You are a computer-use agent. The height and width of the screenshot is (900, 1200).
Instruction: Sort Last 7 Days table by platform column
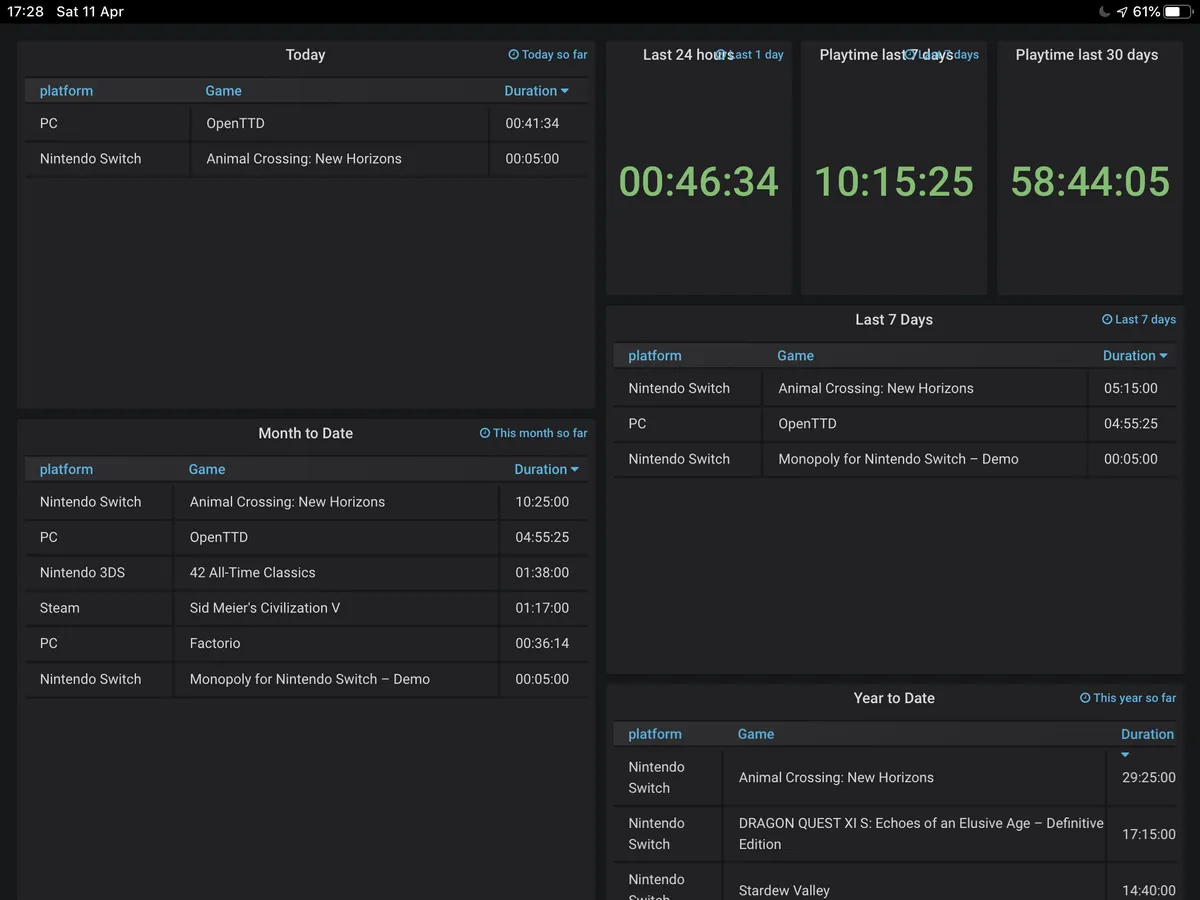(x=654, y=356)
